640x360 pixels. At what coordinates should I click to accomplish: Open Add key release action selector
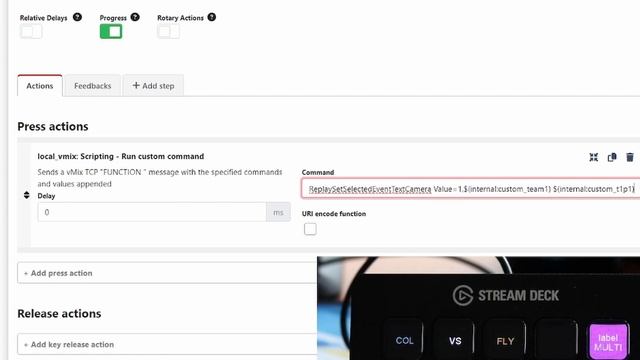[x=167, y=344]
